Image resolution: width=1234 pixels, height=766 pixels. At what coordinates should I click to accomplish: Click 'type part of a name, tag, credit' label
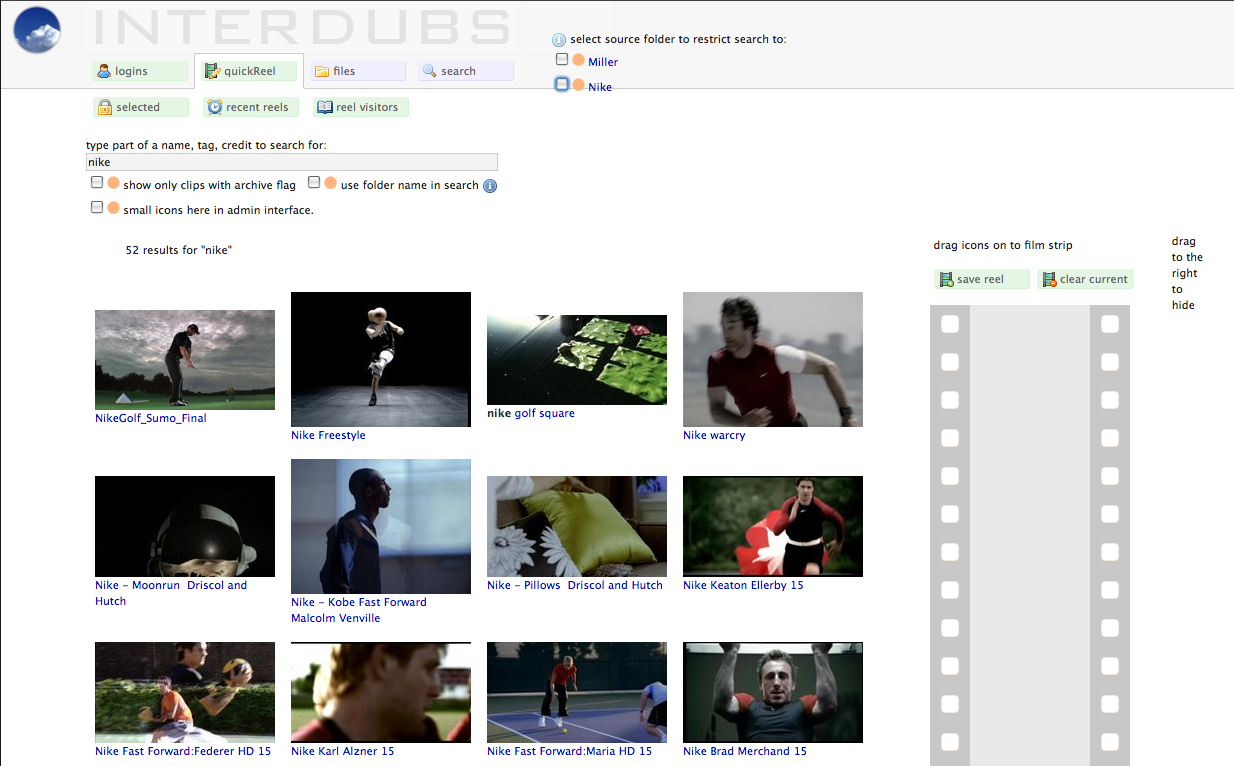[206, 145]
